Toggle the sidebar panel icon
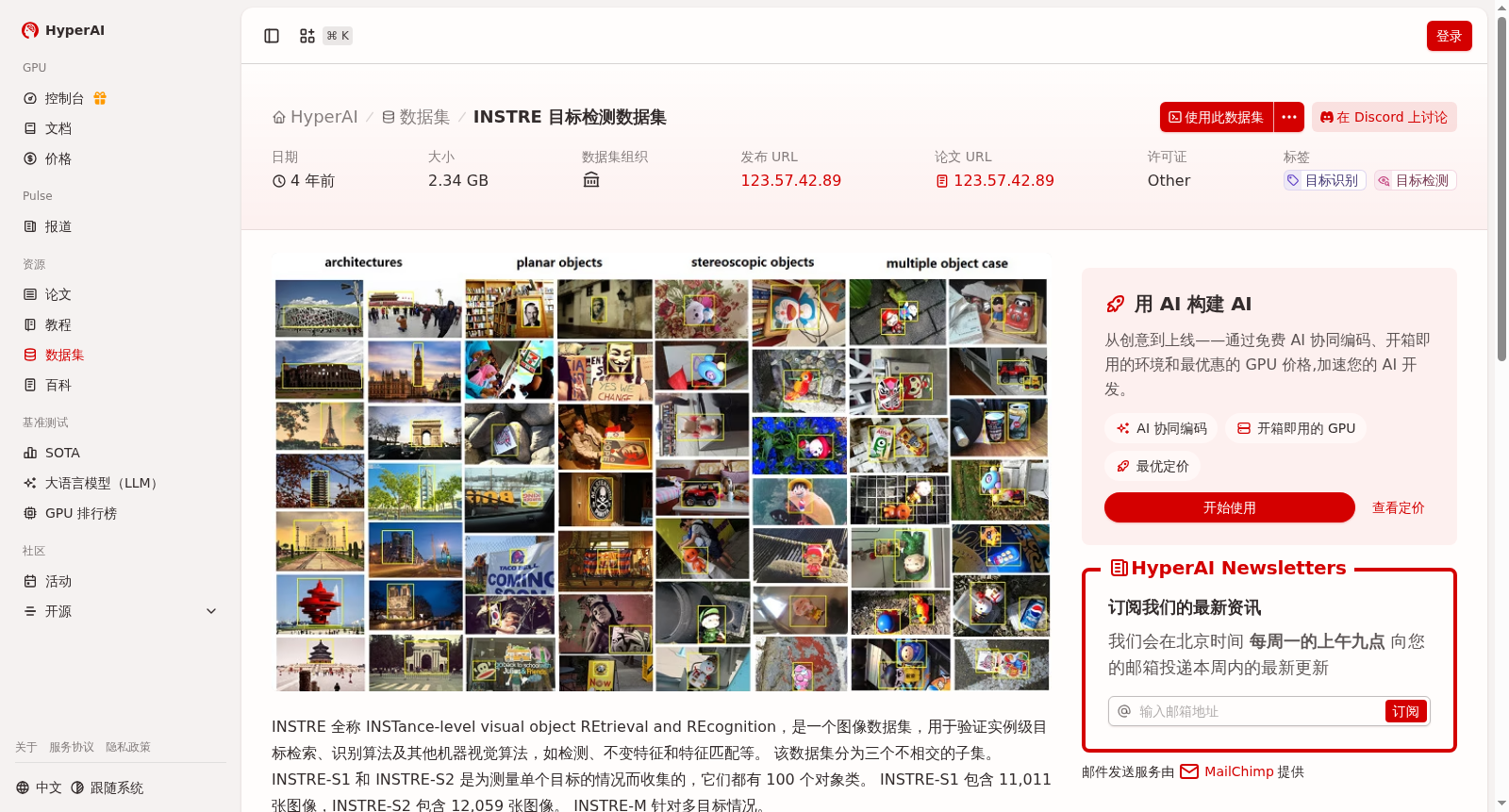 click(x=272, y=36)
